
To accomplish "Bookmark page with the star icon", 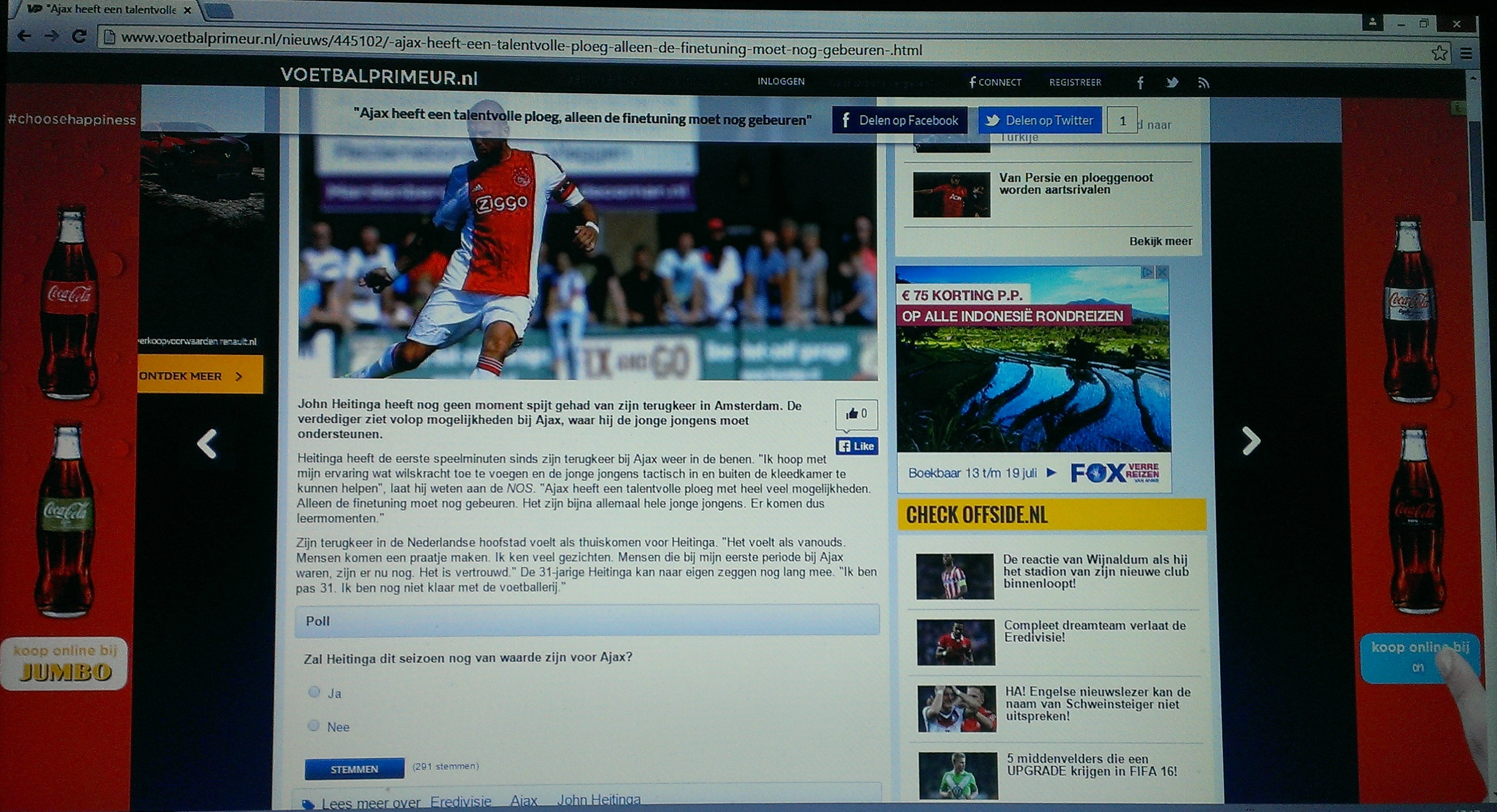I will click(1439, 53).
